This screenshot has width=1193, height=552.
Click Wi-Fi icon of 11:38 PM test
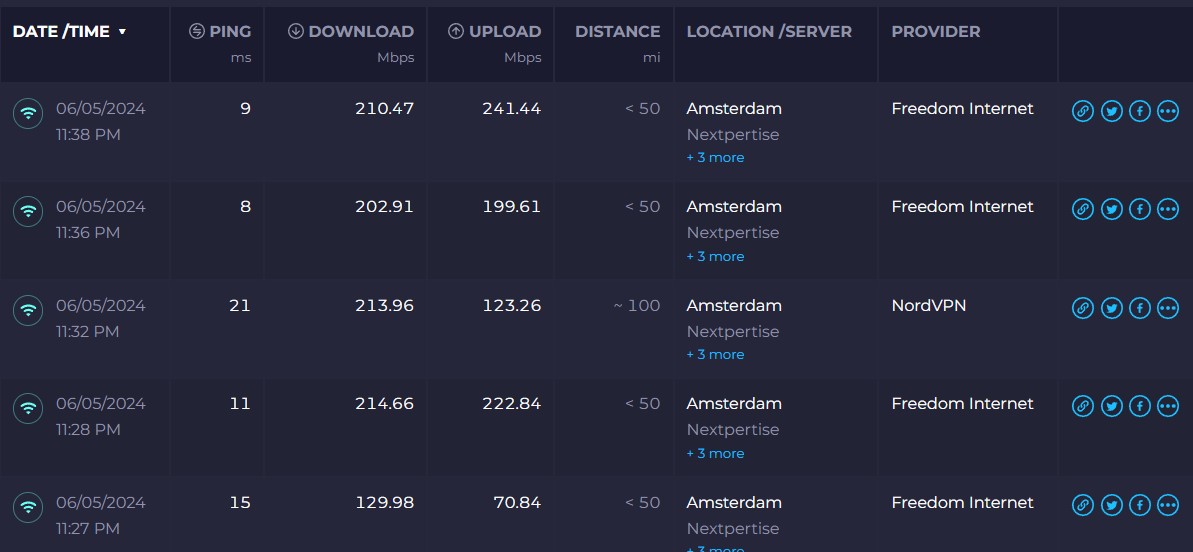click(28, 113)
